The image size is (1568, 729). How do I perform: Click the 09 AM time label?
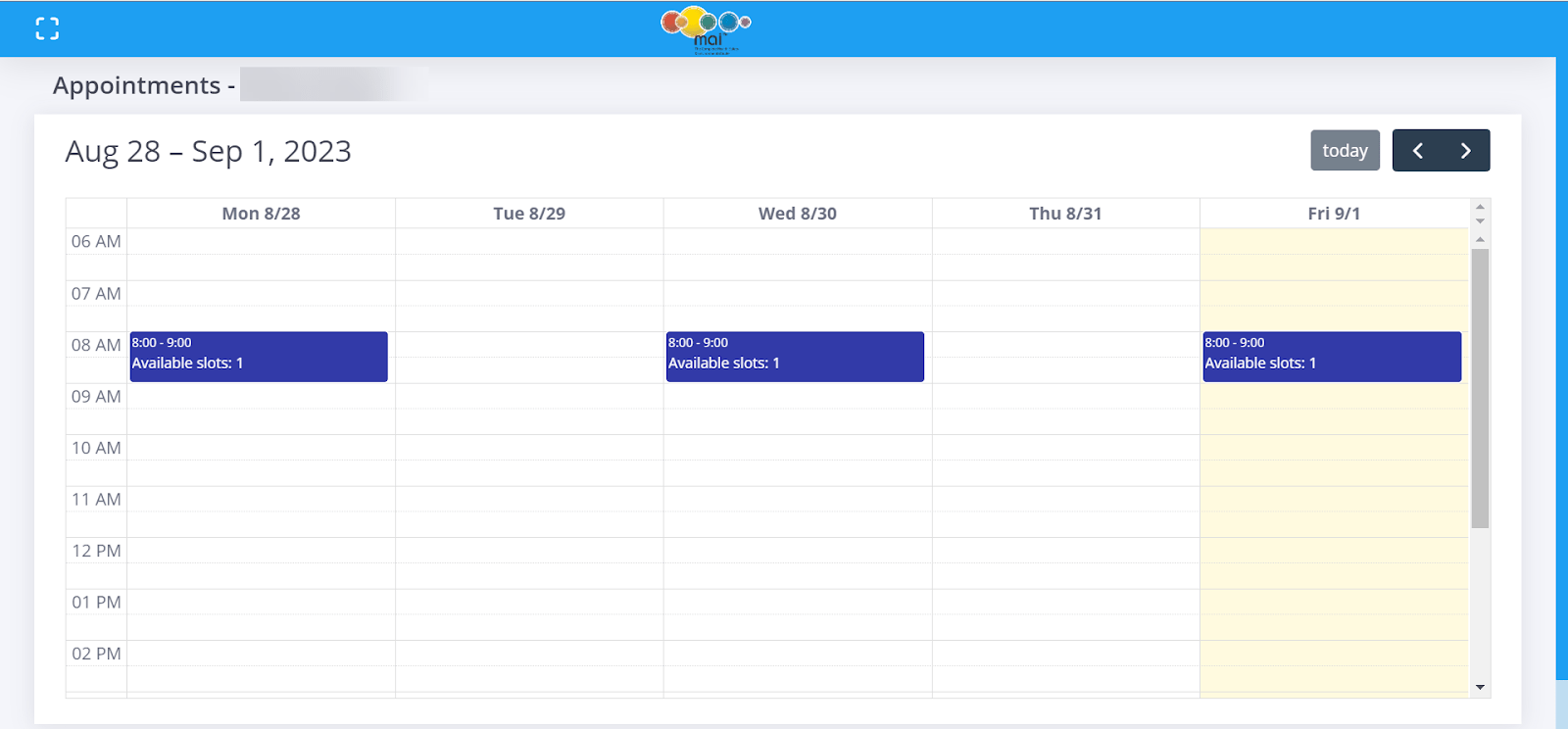pos(96,397)
